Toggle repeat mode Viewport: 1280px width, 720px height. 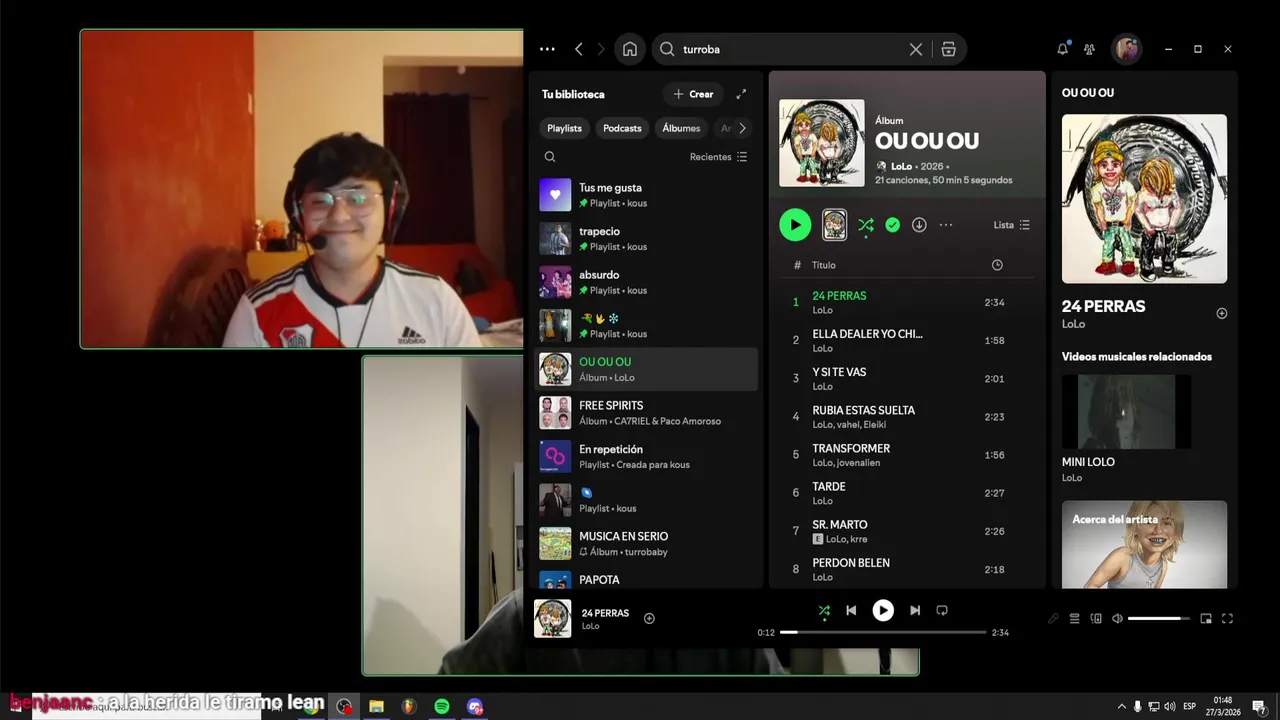(x=942, y=610)
